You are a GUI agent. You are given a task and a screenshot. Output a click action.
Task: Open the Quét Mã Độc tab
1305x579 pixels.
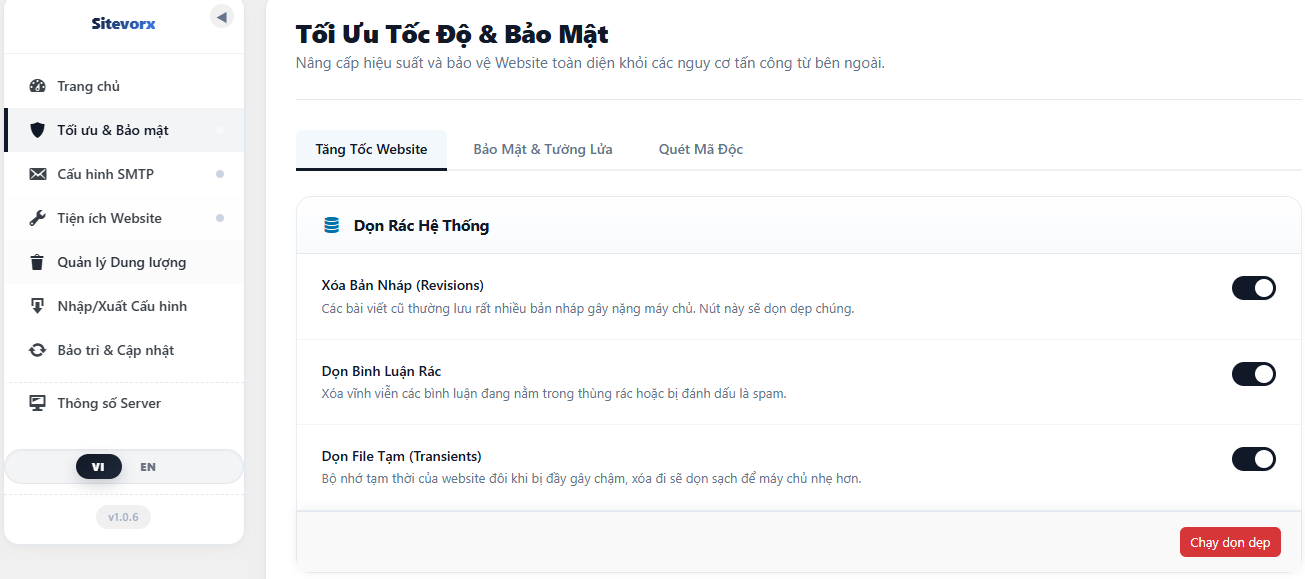click(x=701, y=150)
